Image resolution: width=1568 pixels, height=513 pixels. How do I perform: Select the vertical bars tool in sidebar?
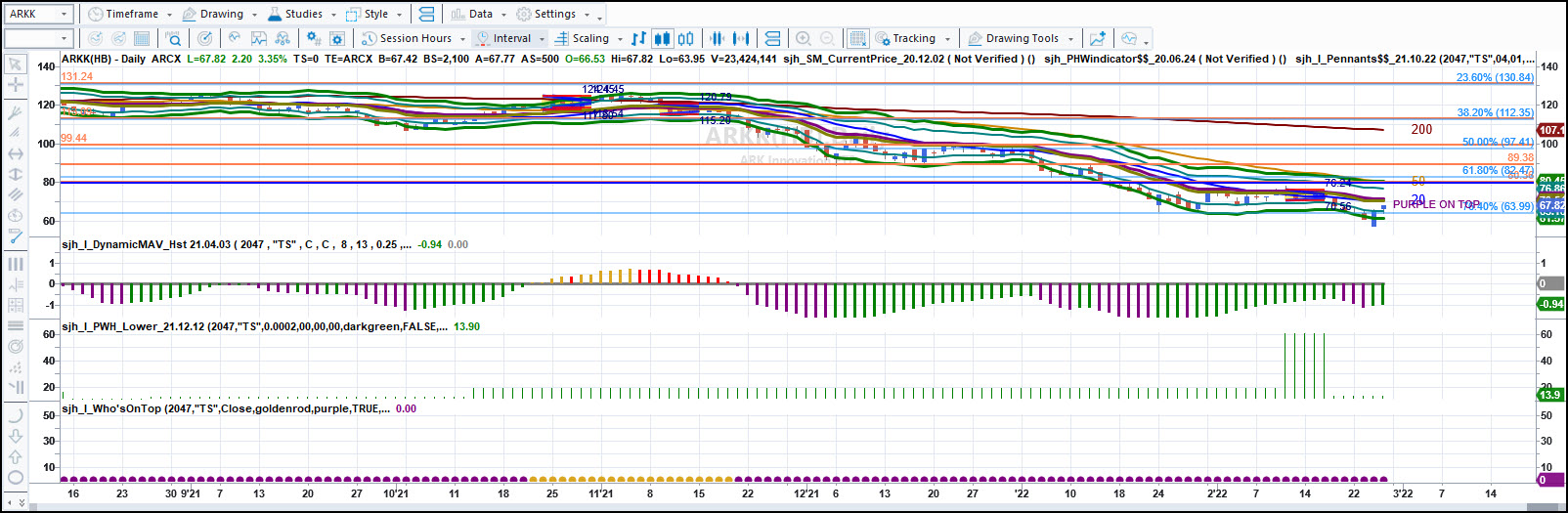point(15,264)
